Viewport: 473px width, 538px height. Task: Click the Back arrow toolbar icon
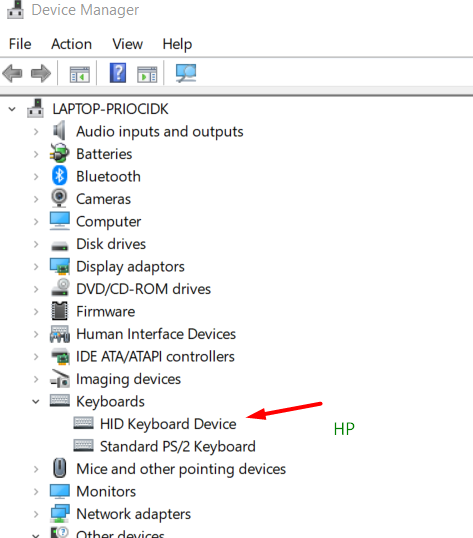pos(12,73)
